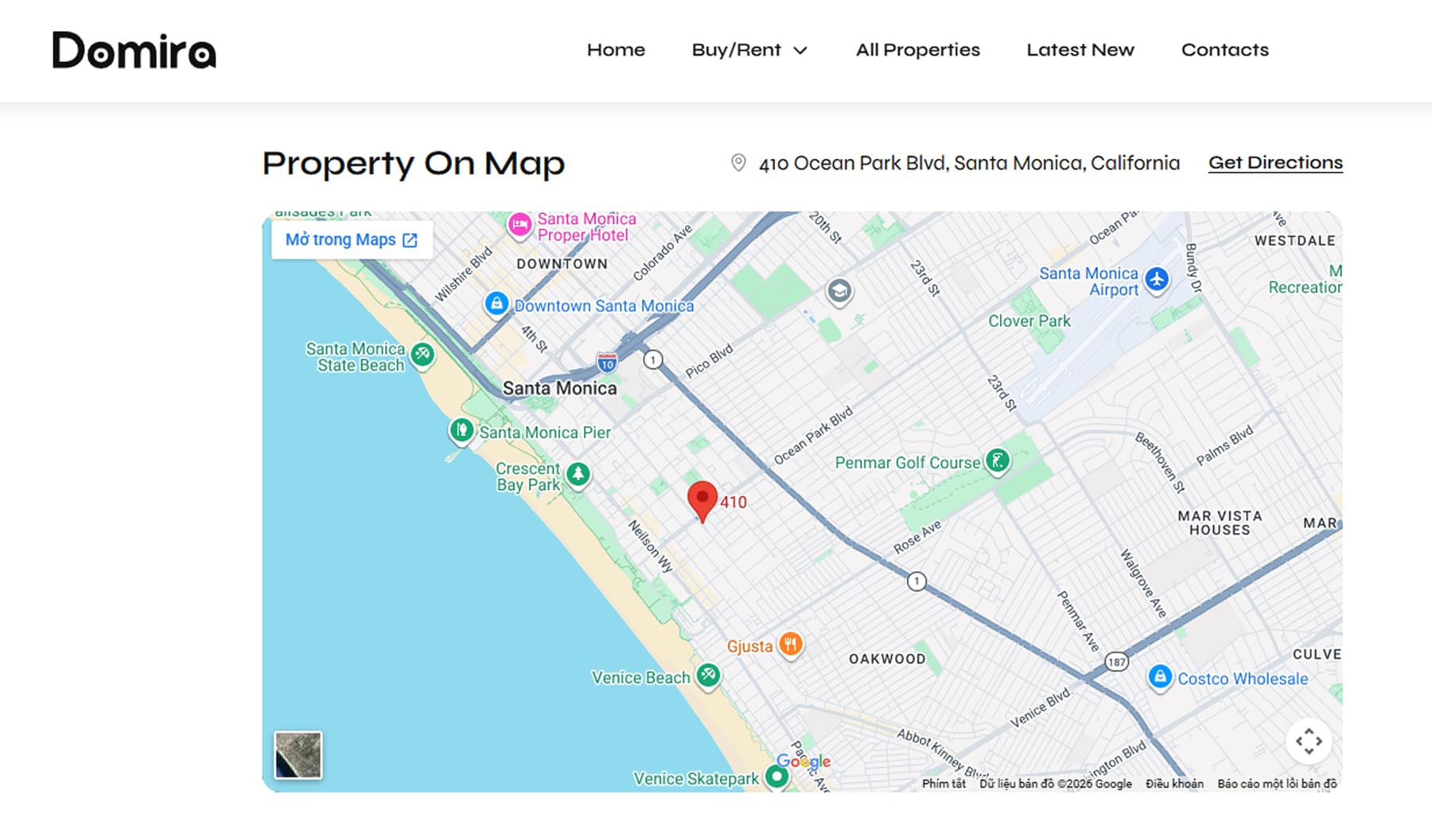Click the school graduation cap marker
The image size is (1432, 840).
[839, 291]
